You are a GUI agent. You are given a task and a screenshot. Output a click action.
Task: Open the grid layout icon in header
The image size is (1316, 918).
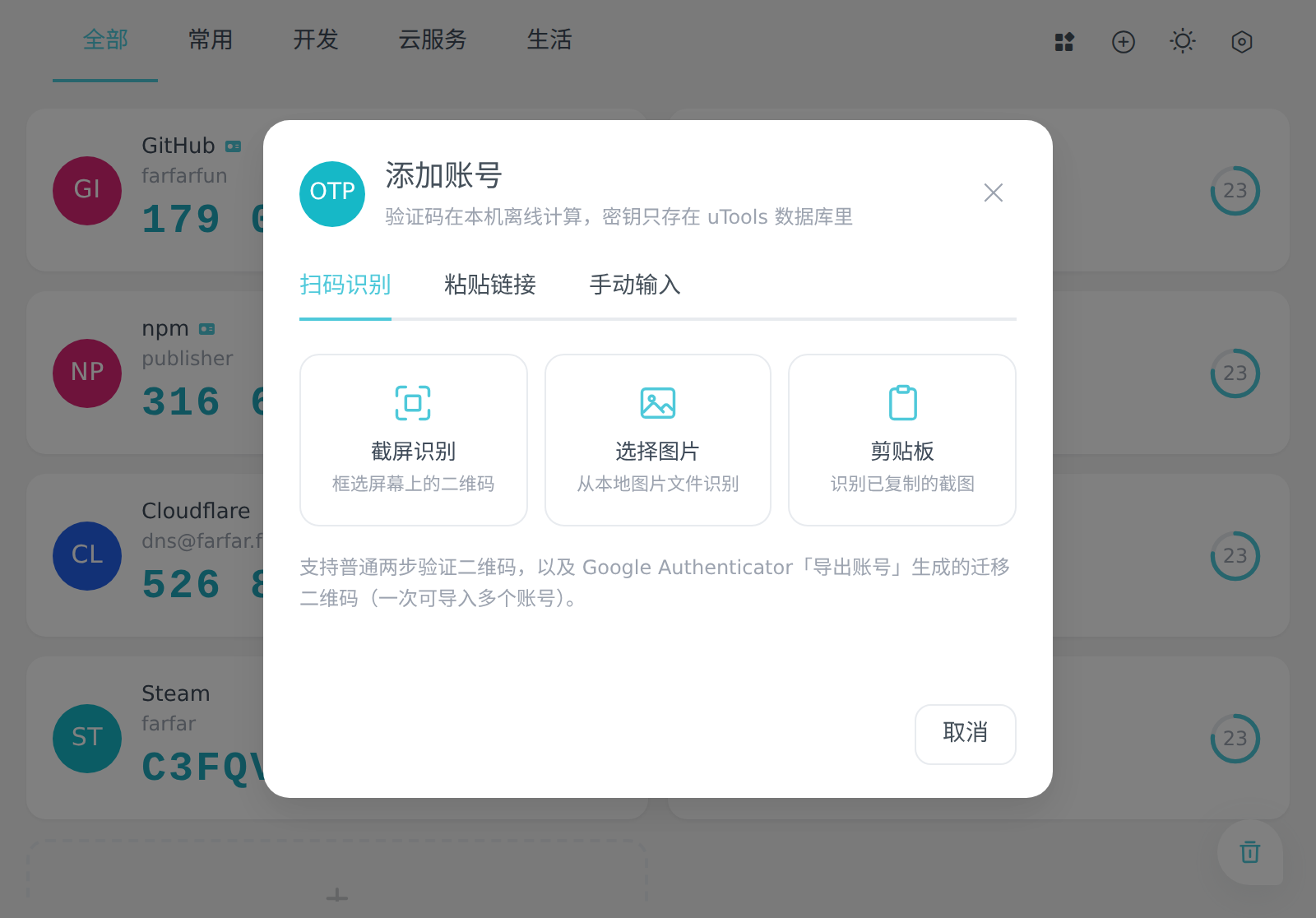(x=1064, y=42)
